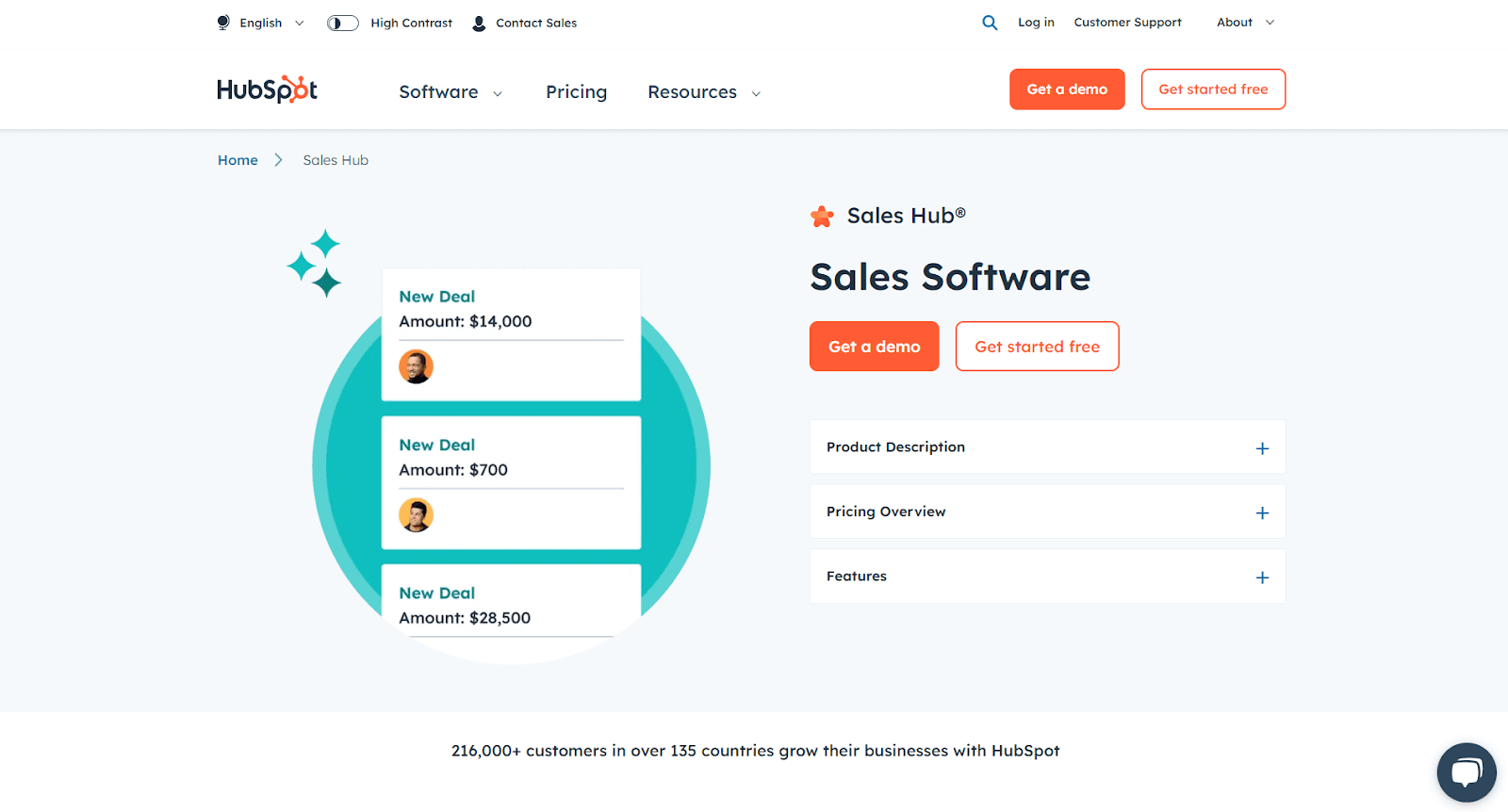Click the Sales Hub breadcrumb text
This screenshot has width=1508, height=812.
click(336, 160)
